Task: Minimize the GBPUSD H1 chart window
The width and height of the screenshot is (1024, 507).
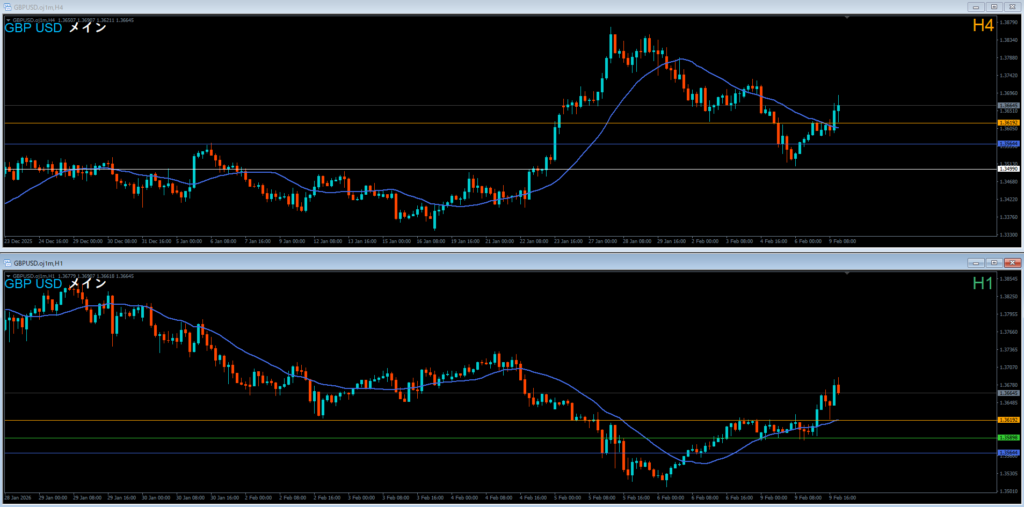Action: 976,261
